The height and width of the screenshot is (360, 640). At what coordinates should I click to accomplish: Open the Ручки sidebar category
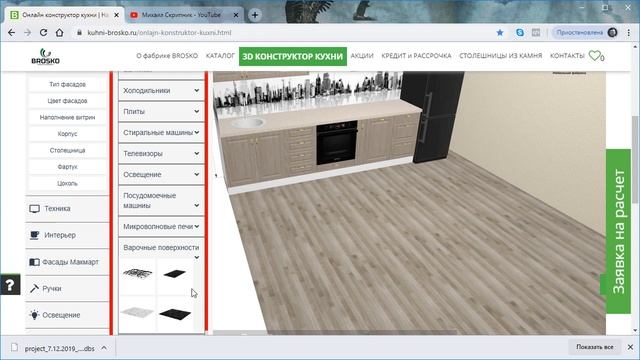pos(67,289)
